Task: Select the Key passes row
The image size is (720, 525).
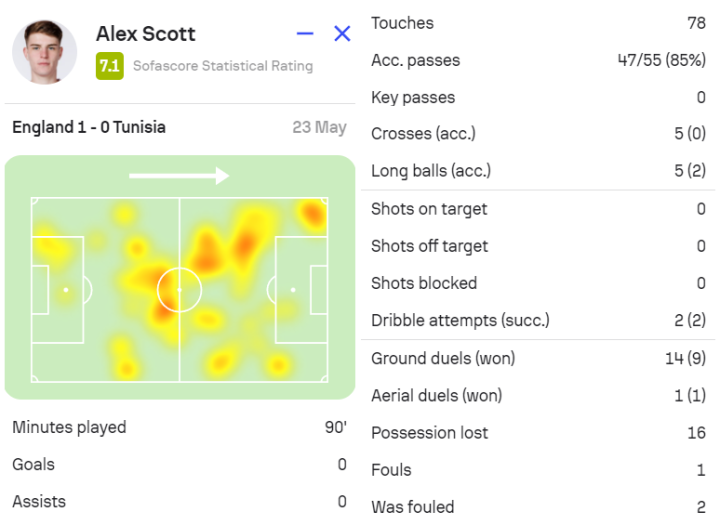Action: click(538, 97)
